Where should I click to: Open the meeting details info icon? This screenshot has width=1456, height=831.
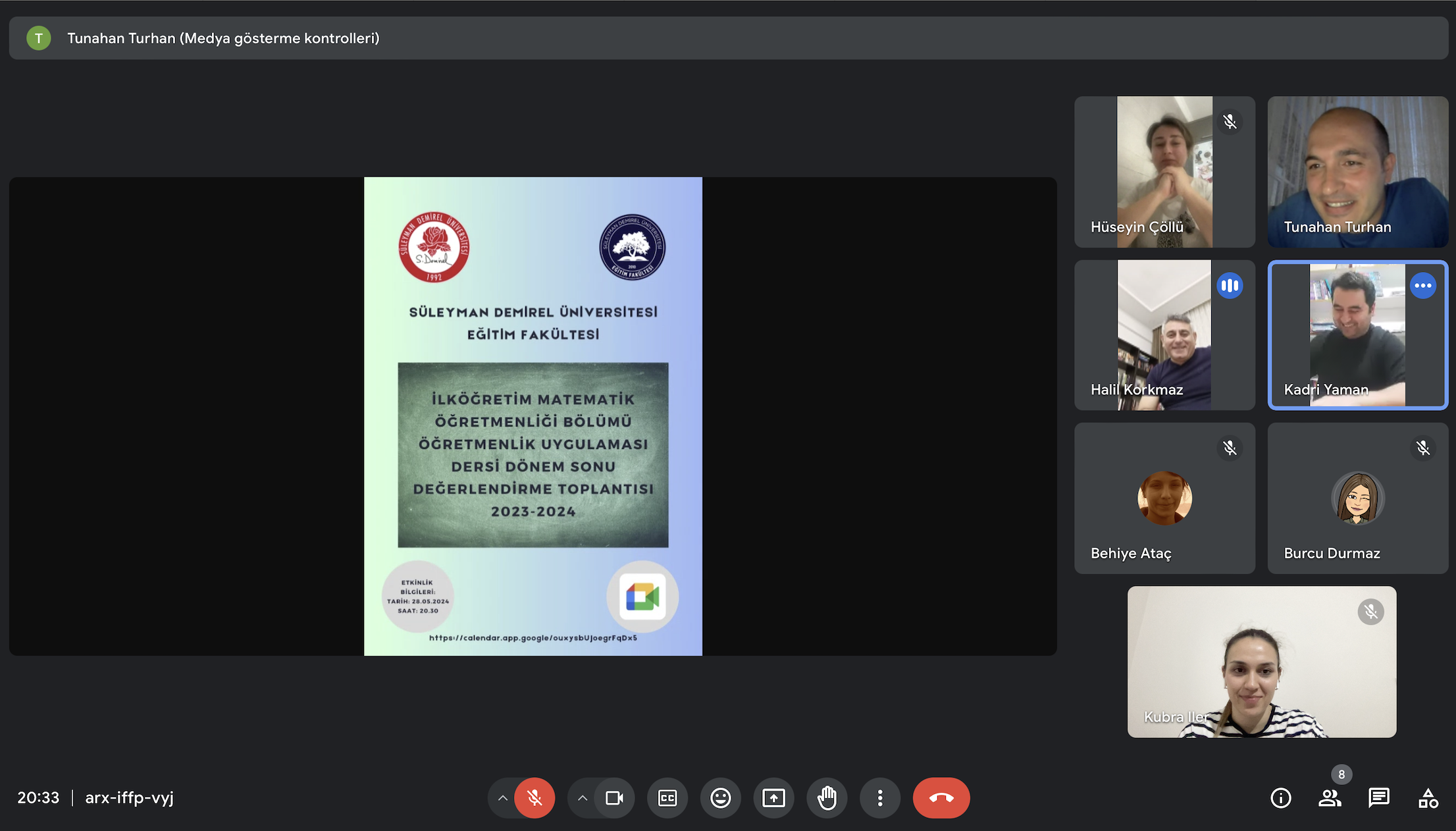1280,798
